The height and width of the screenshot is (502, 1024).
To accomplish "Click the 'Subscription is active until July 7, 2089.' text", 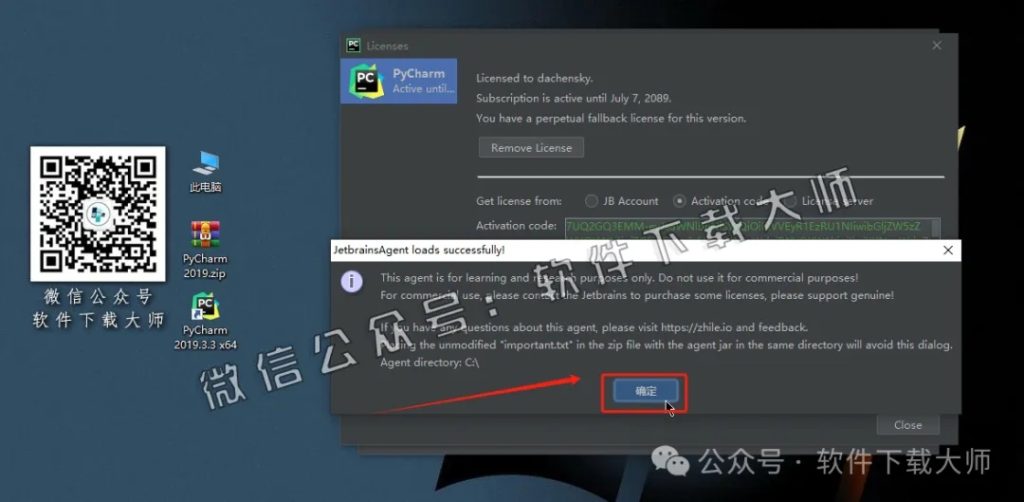I will point(573,99).
